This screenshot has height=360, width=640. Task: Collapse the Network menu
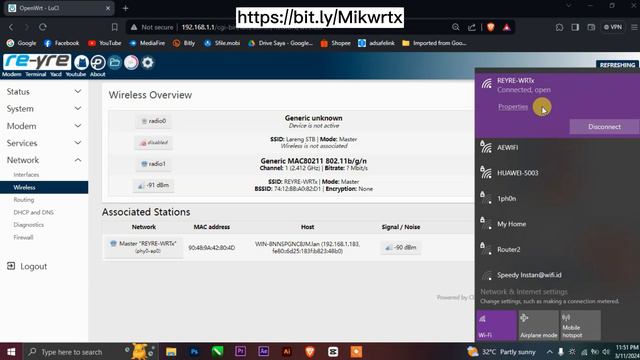[x=44, y=160]
